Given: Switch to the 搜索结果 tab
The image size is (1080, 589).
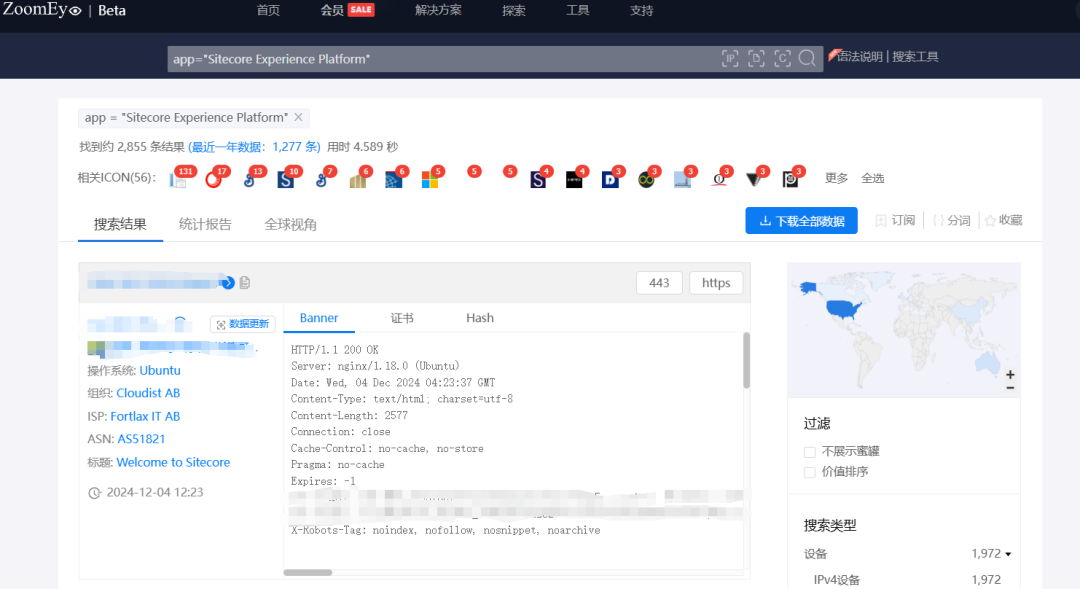Looking at the screenshot, I should 120,224.
